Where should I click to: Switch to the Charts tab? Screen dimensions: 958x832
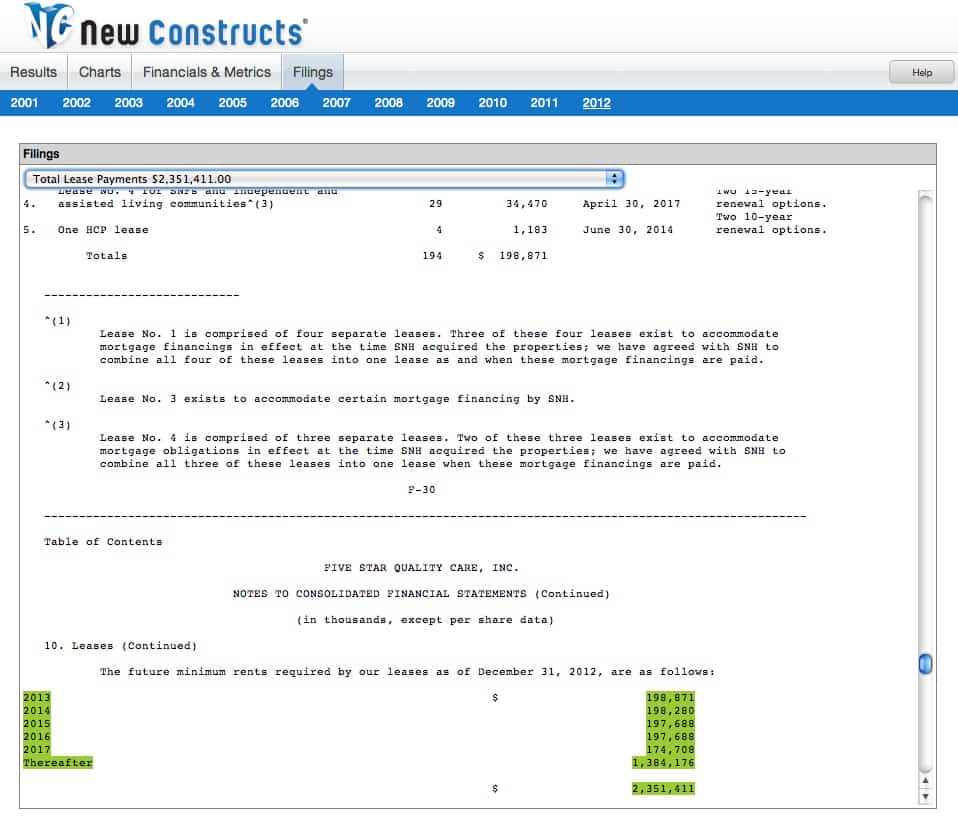(x=100, y=72)
